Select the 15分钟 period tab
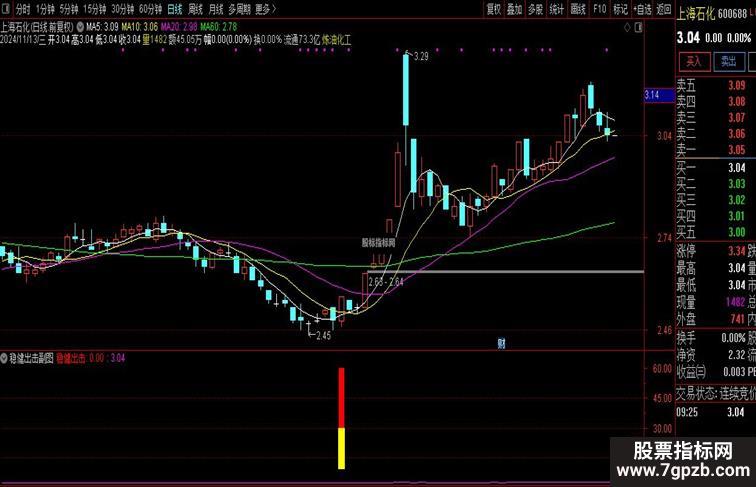Image resolution: width=756 pixels, height=487 pixels. click(94, 9)
